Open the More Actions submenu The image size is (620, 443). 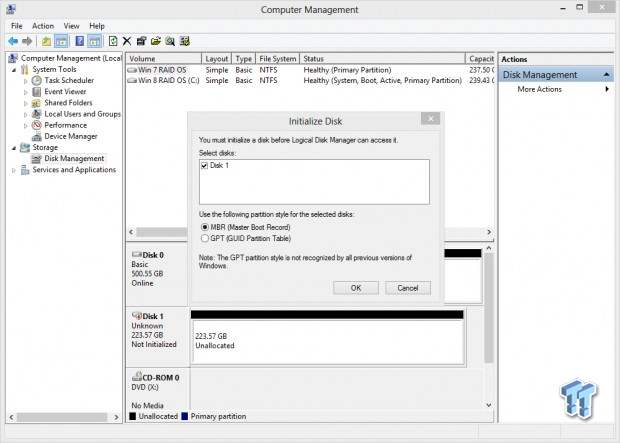[x=556, y=89]
